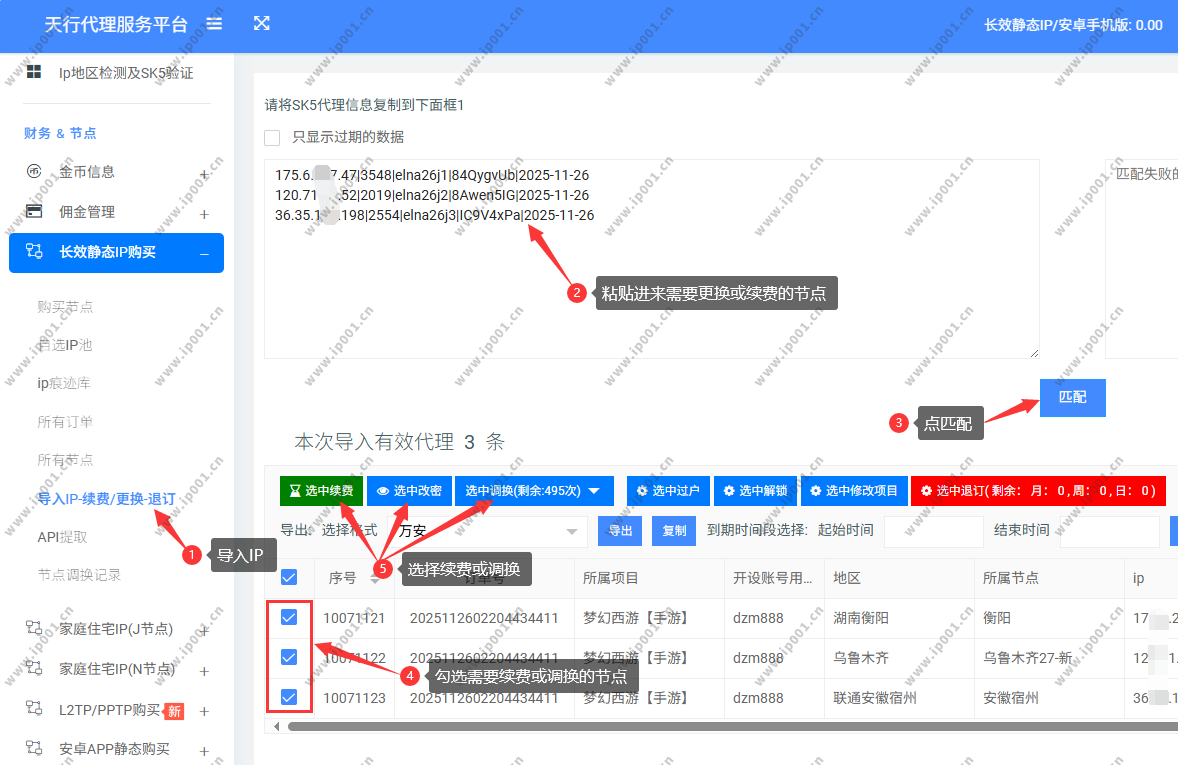Click the 佣金管理 card icon
The height and width of the screenshot is (765, 1178).
(x=34, y=211)
